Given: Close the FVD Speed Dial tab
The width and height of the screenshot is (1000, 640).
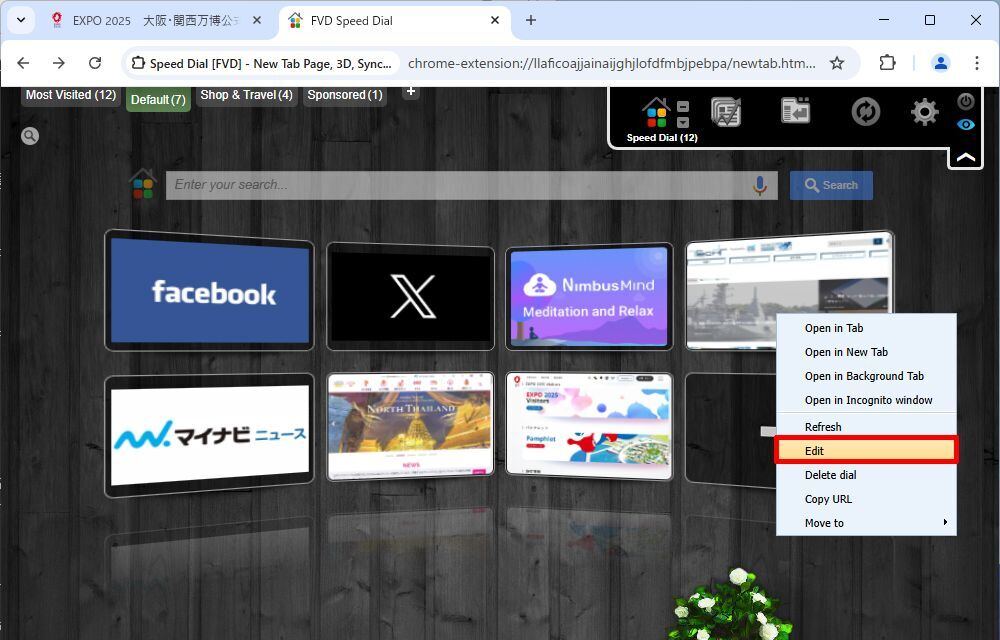Looking at the screenshot, I should [x=495, y=20].
